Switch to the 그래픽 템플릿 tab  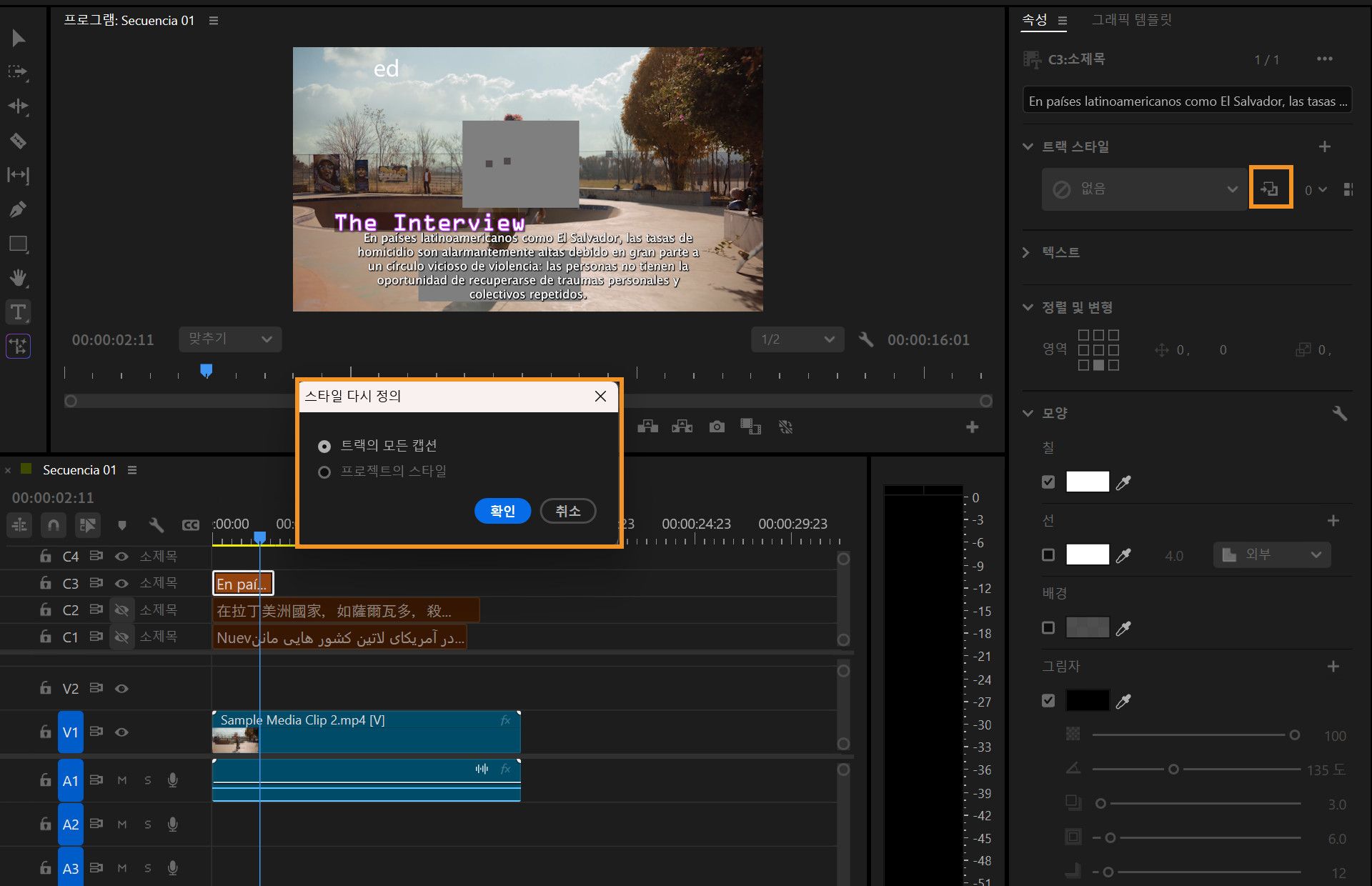(1131, 20)
